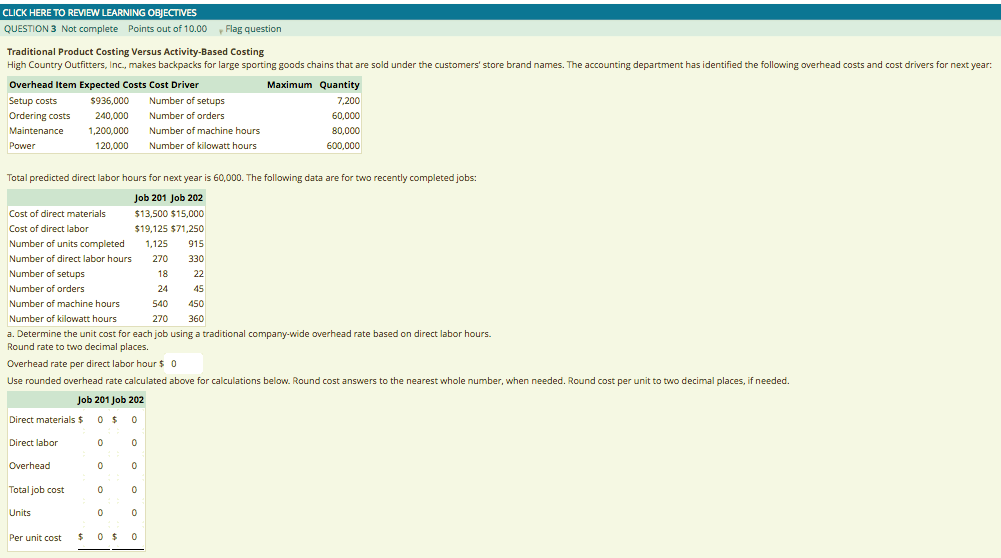The image size is (1001, 558).
Task: Click the '540' machine hours value
Action: tap(160, 304)
